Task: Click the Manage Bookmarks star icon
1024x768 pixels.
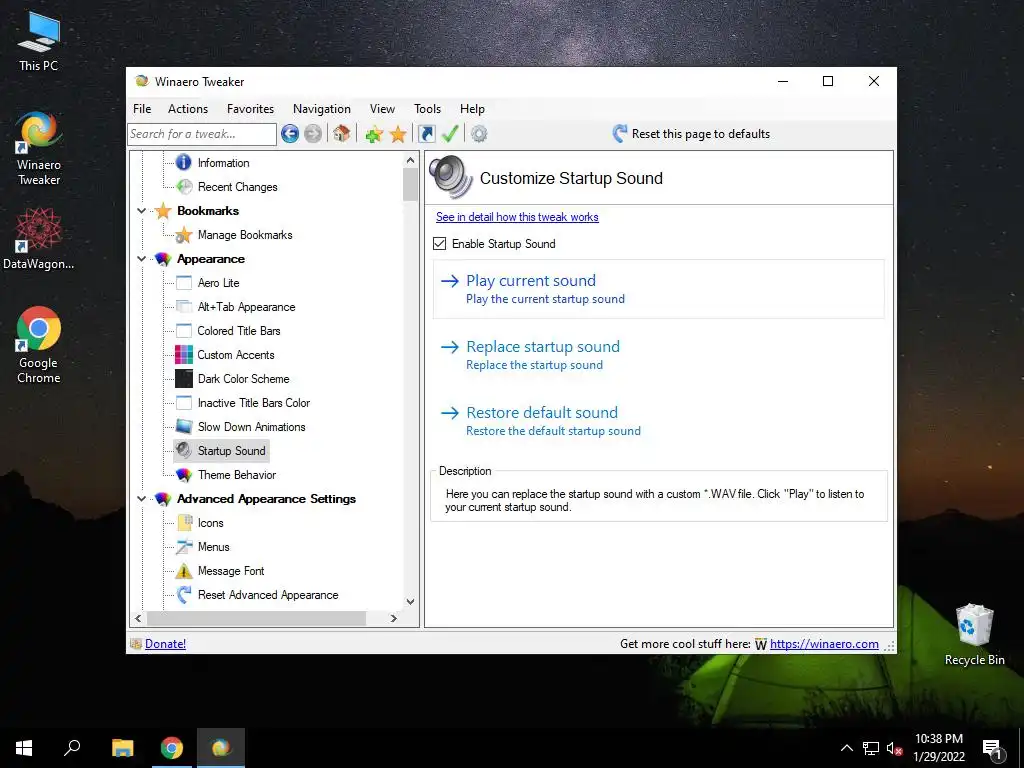Action: (x=184, y=235)
